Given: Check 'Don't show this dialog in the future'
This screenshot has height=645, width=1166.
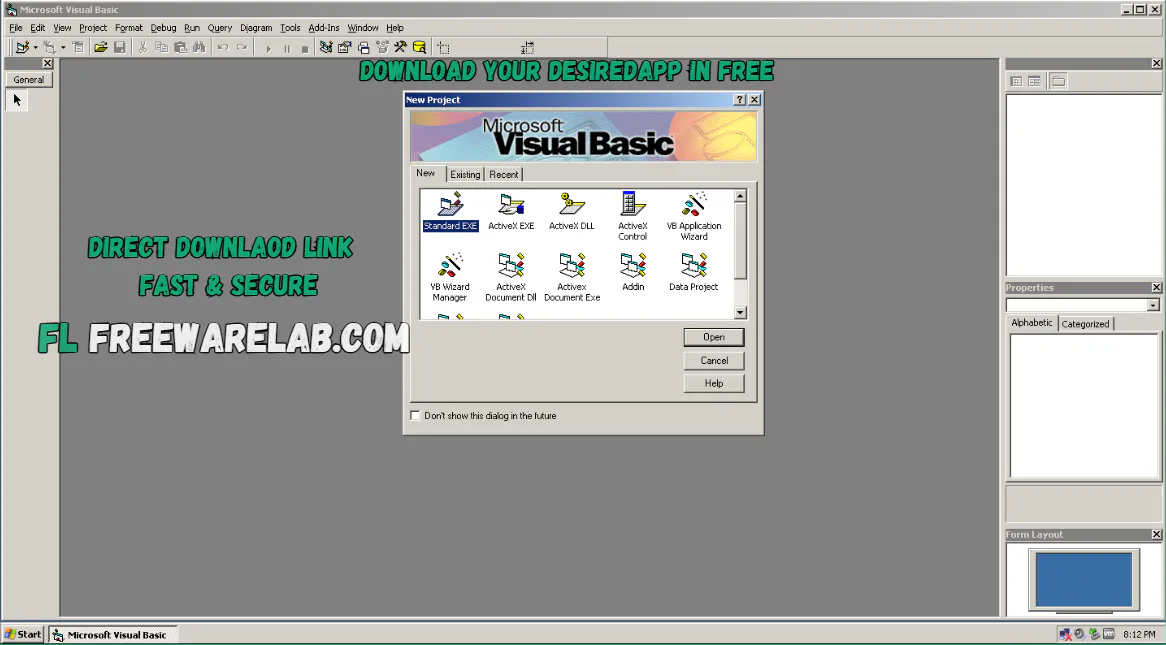Looking at the screenshot, I should pyautogui.click(x=415, y=415).
